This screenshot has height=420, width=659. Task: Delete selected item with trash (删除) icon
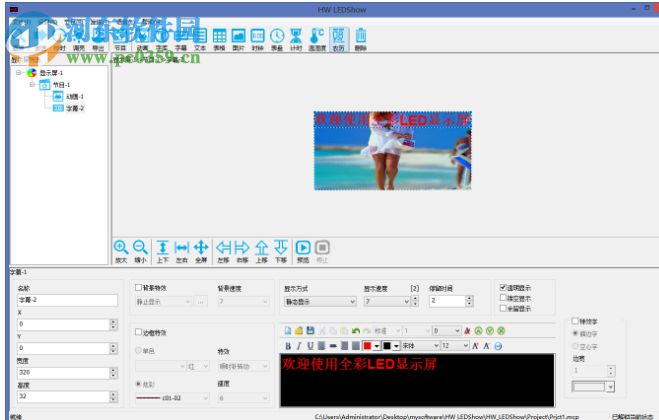[361, 40]
